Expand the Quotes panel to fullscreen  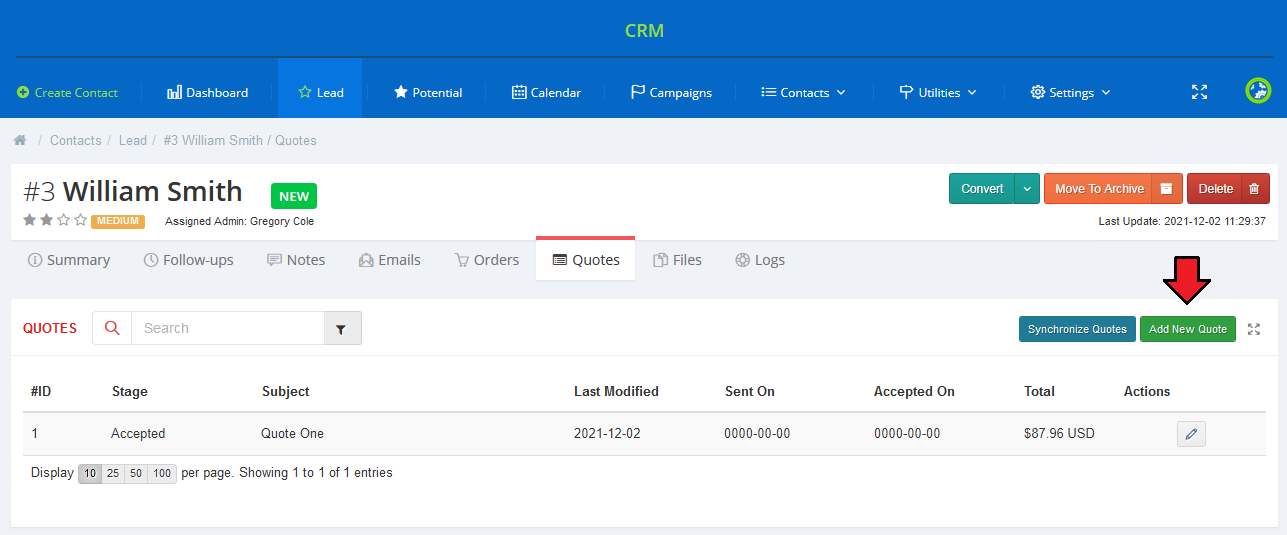pyautogui.click(x=1254, y=329)
